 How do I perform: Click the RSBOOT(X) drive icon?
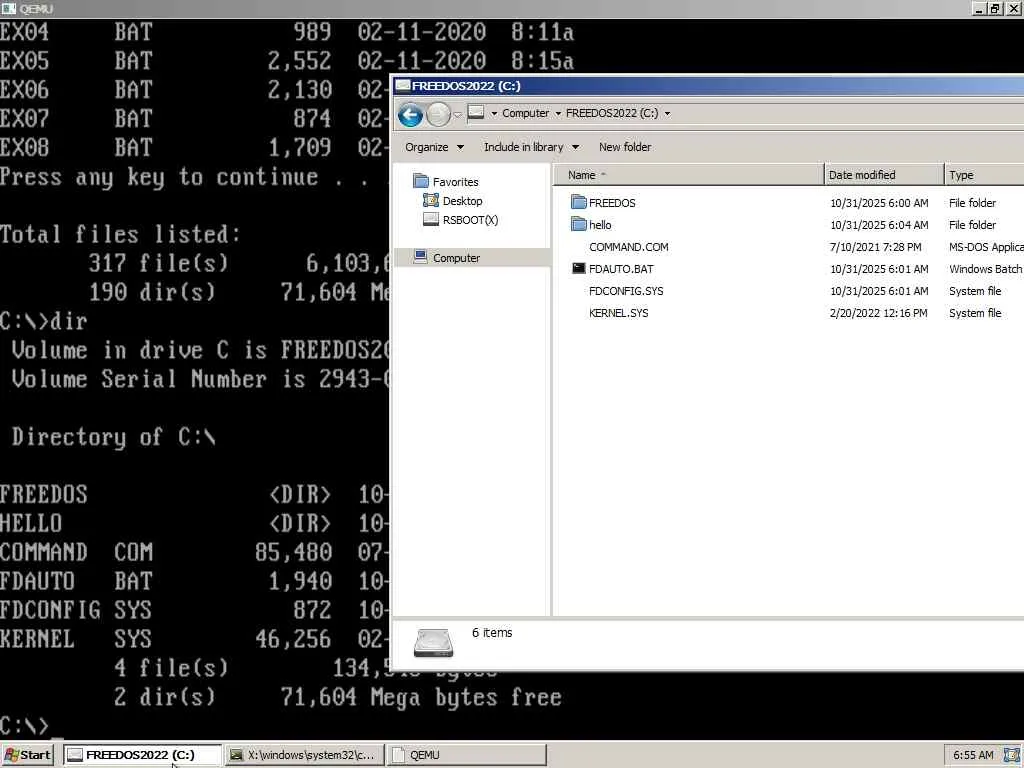pos(430,219)
